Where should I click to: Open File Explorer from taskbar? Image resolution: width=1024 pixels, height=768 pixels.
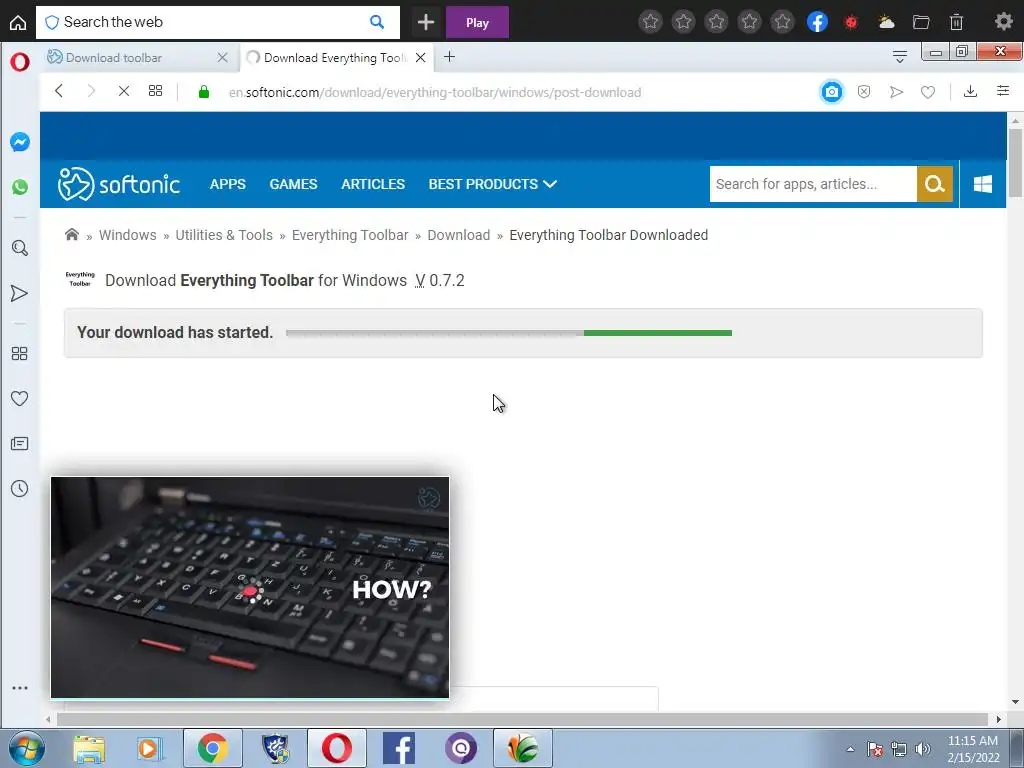click(x=89, y=748)
